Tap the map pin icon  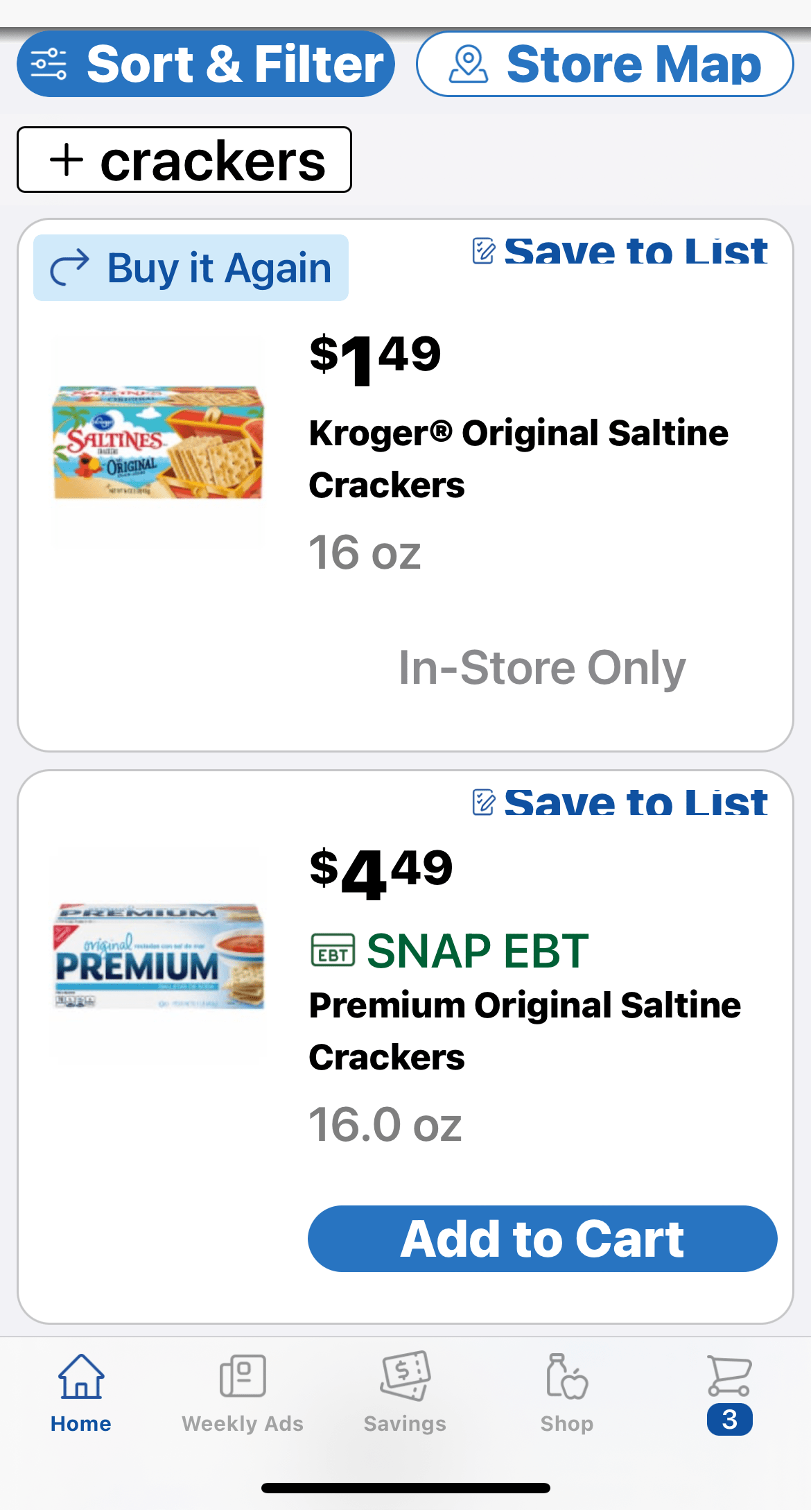pyautogui.click(x=469, y=64)
